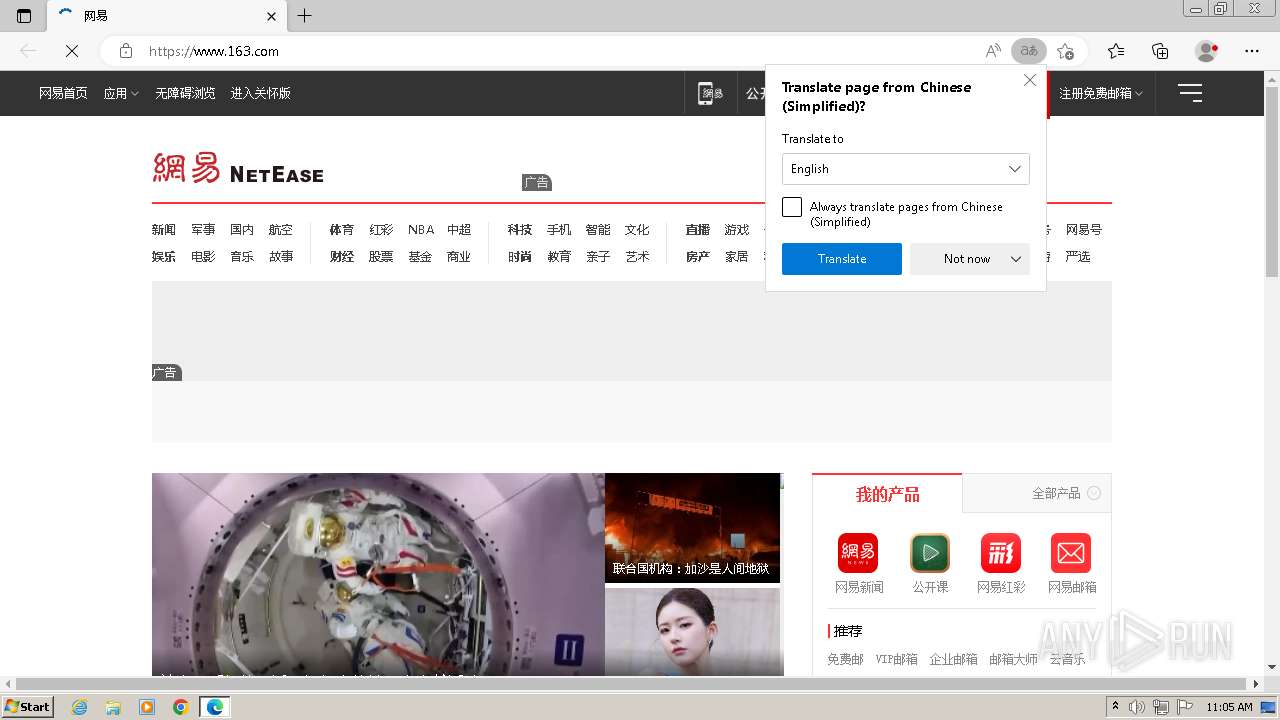This screenshot has height=720, width=1280.
Task: Open 新闻 navigation section
Action: (x=164, y=230)
